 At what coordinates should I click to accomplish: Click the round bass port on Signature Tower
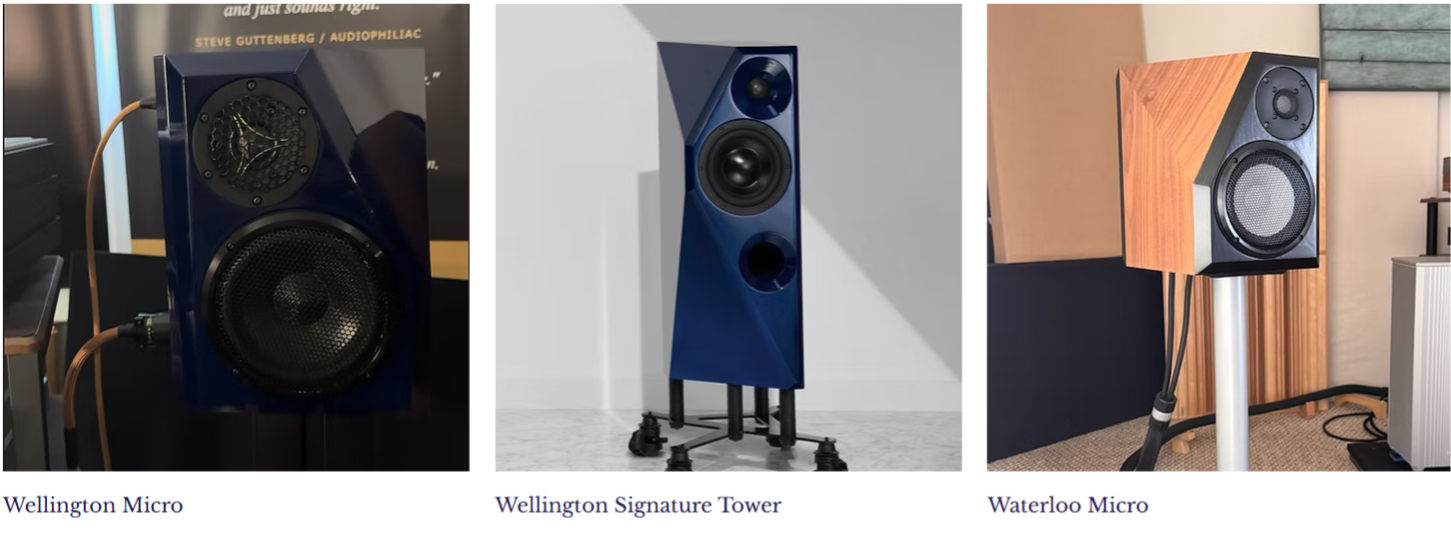pos(767,262)
